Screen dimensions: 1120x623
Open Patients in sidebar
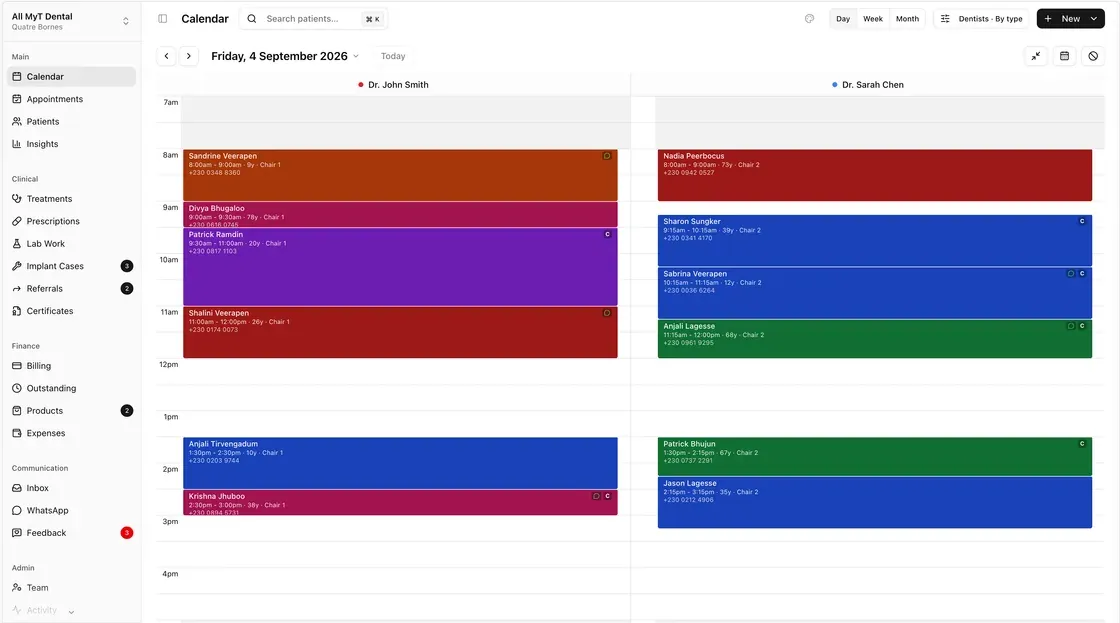[71, 121]
